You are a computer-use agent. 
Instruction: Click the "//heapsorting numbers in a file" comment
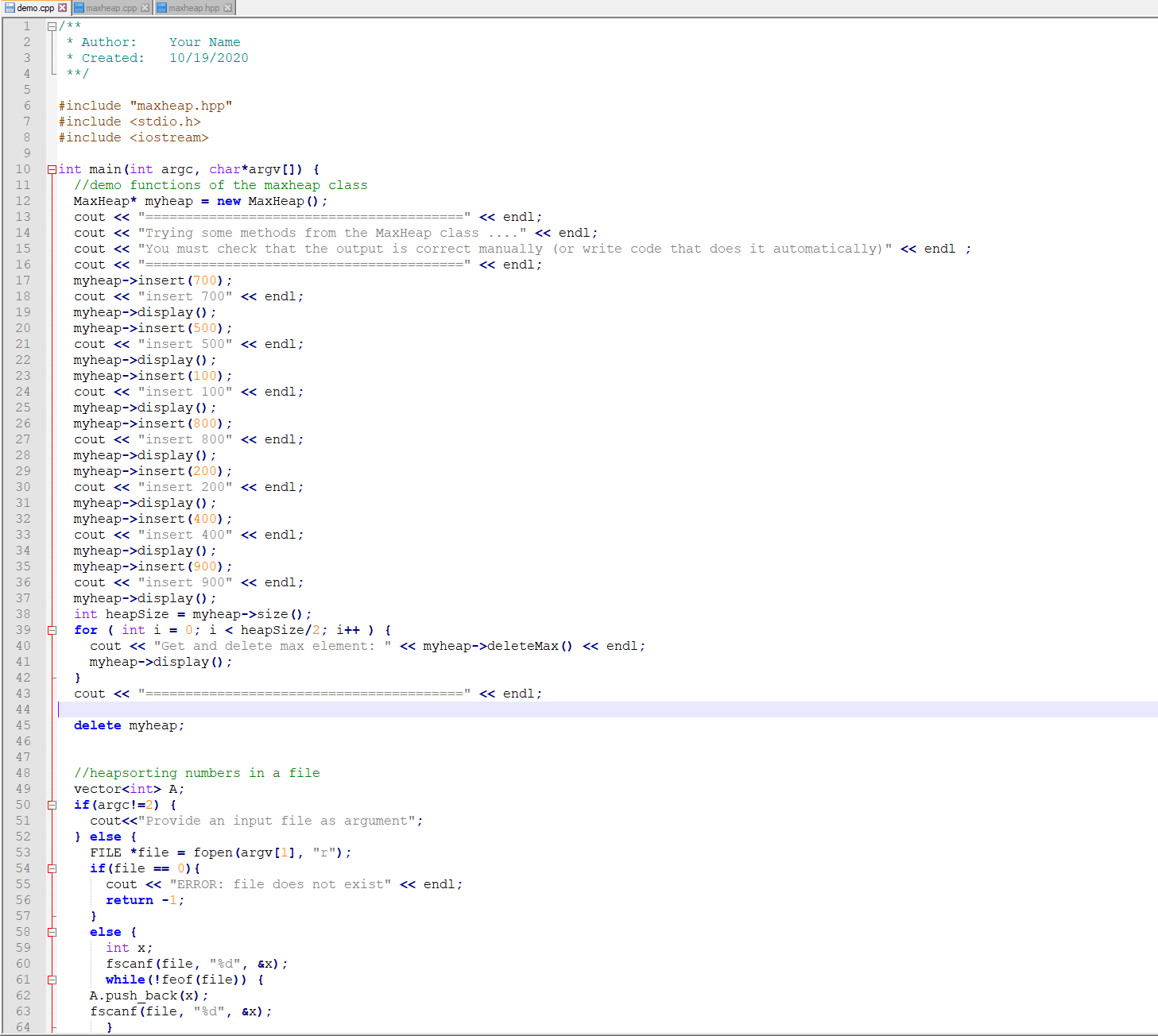(x=197, y=773)
